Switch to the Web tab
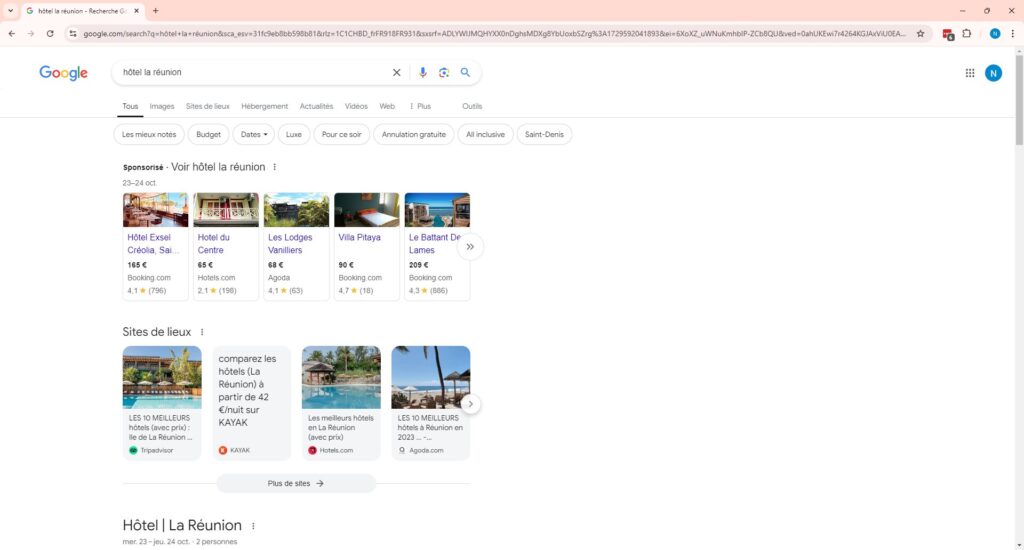 pos(387,106)
